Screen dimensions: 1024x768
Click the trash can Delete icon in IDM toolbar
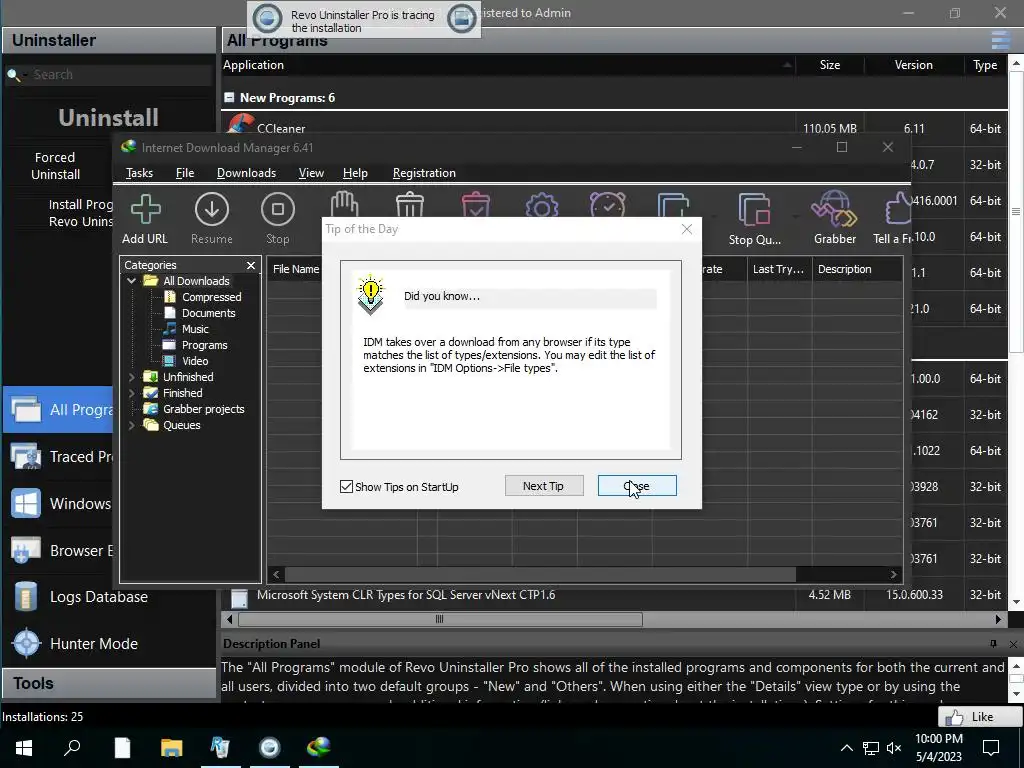point(410,204)
